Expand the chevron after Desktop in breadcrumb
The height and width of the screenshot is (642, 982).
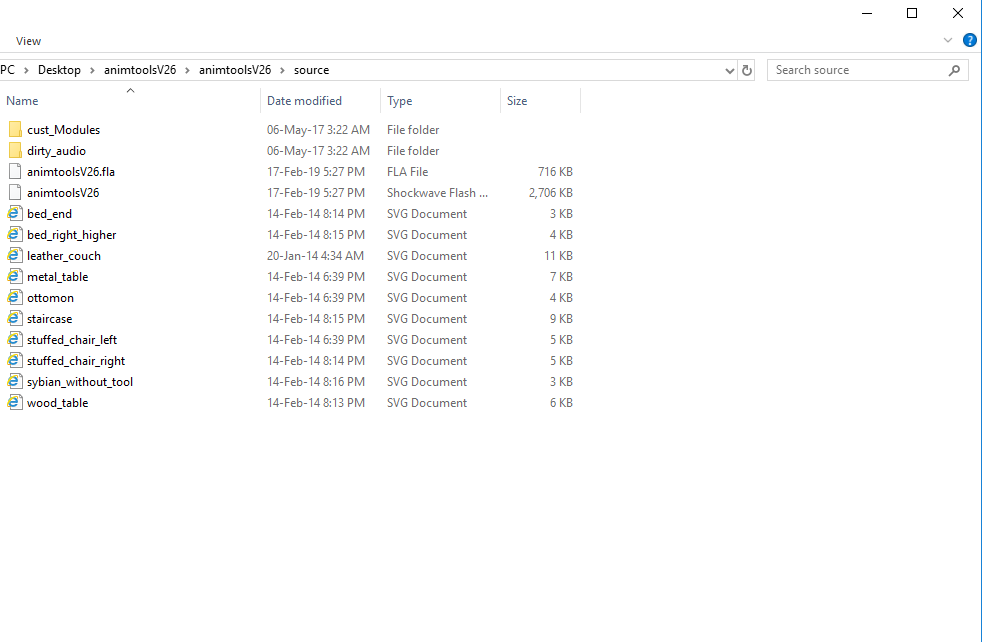[92, 70]
